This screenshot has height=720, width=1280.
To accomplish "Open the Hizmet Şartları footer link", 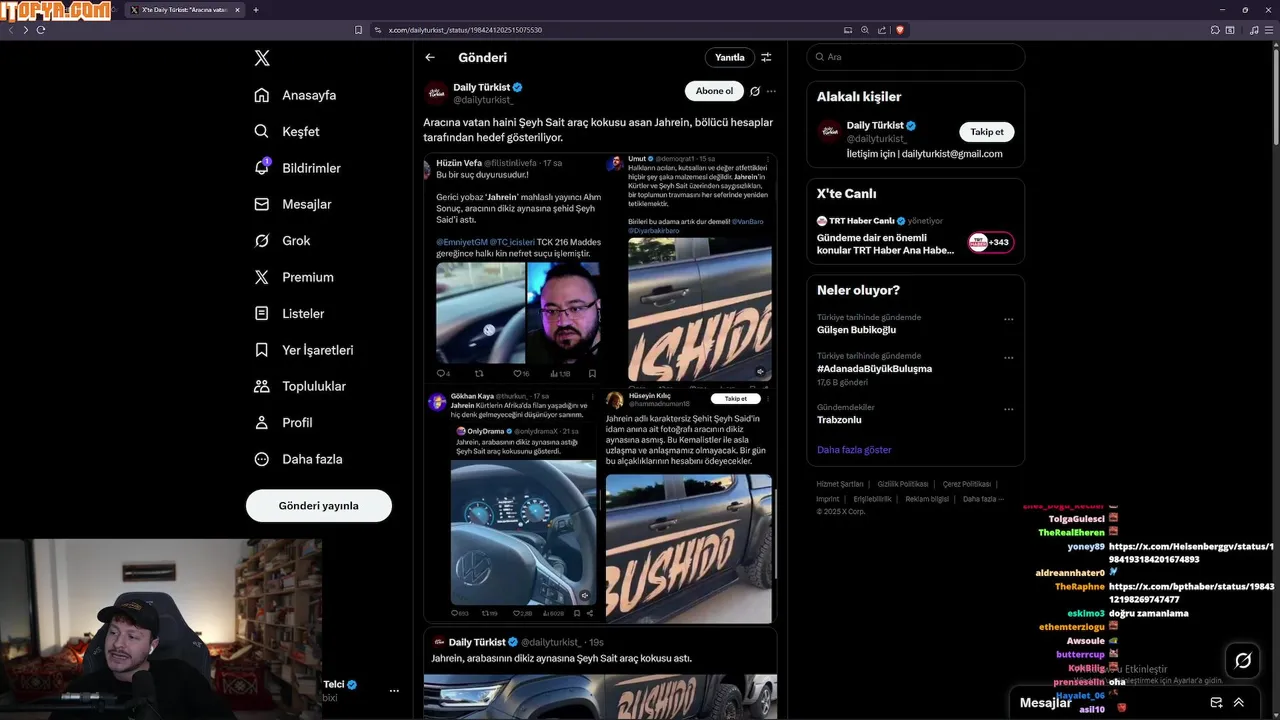I will point(840,484).
